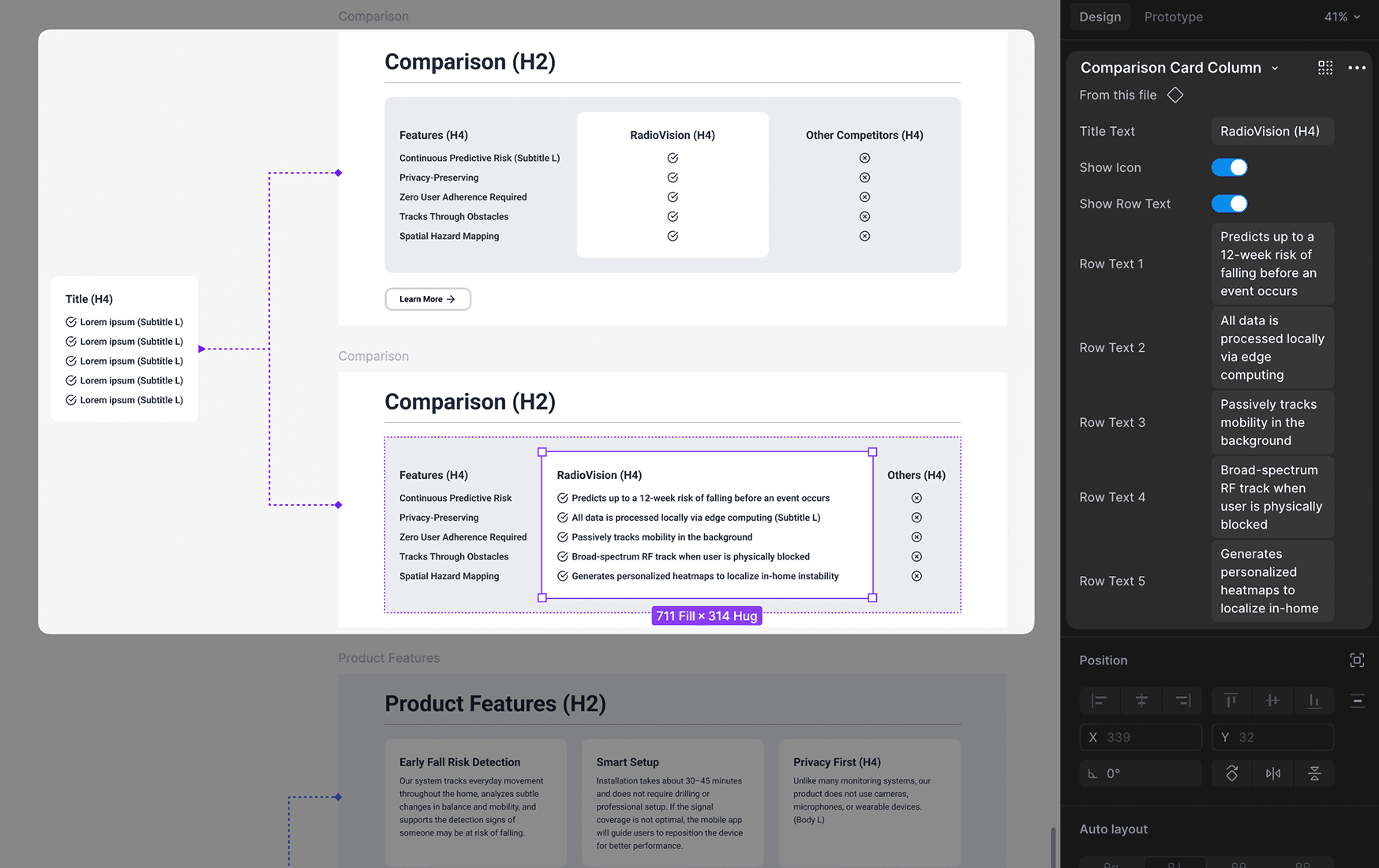
Task: Rotate 90 degrees icon
Action: 1231,773
